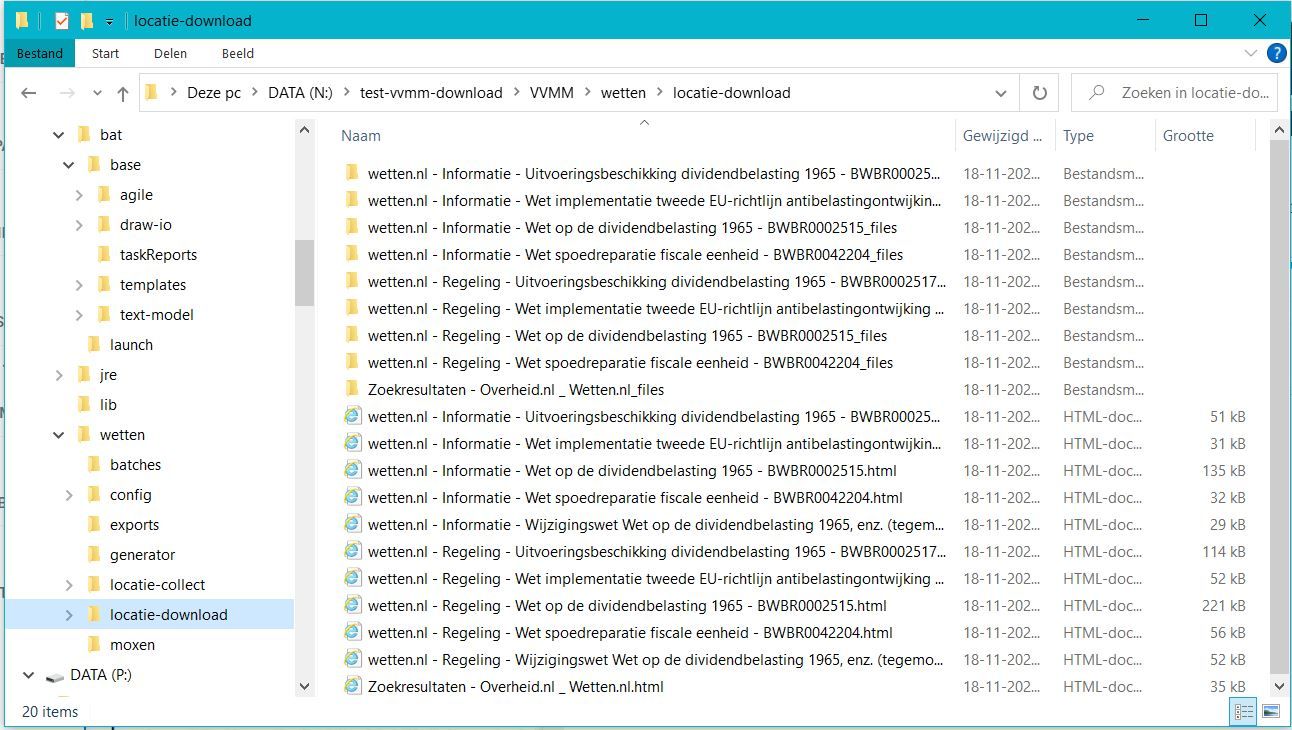Click 'test-vvmm-download' breadcrumb
This screenshot has width=1292, height=730.
pos(431,93)
